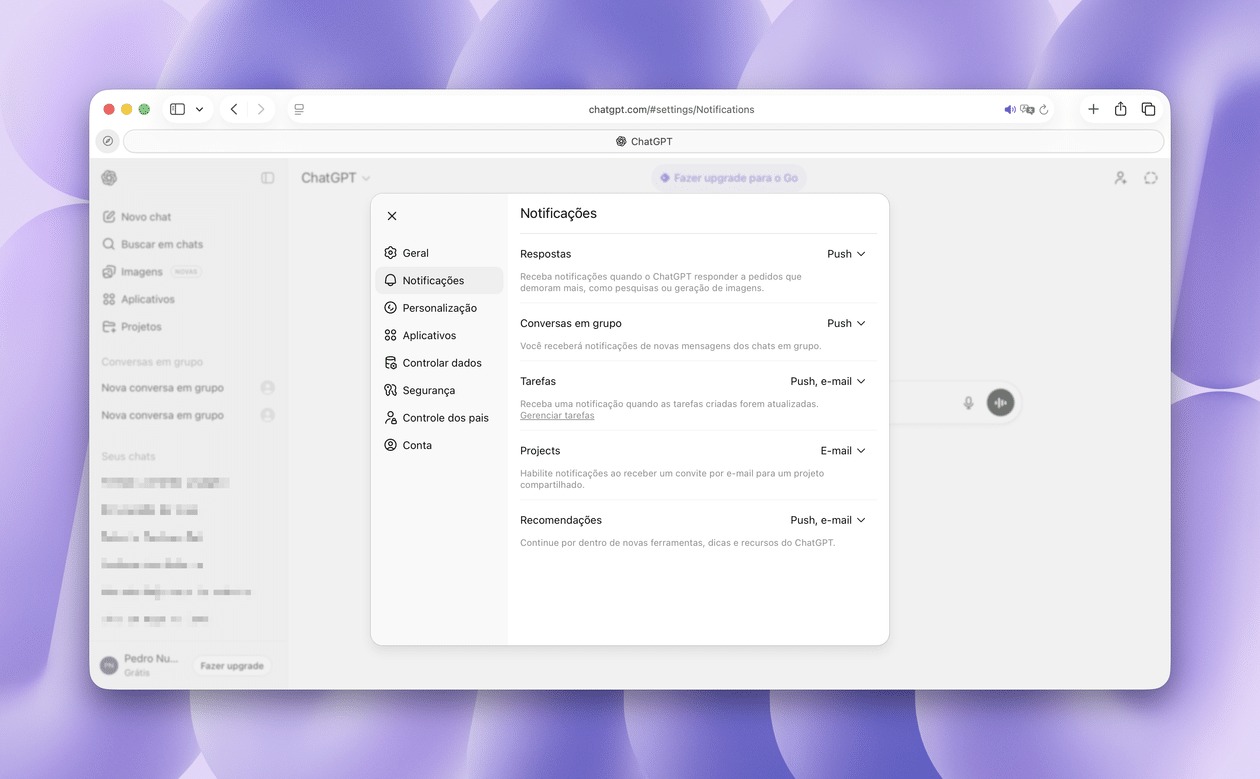Expand the Respostas Push dropdown

tap(846, 254)
